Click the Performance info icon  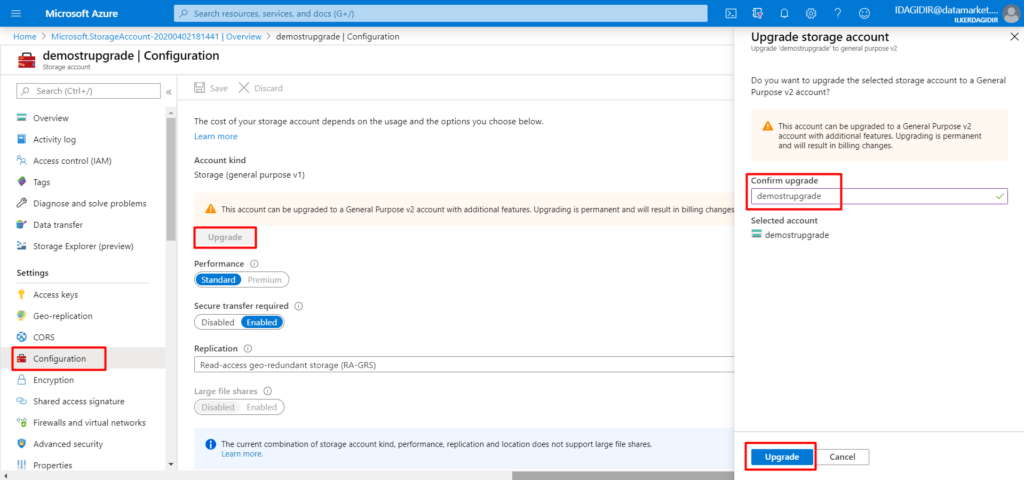coord(254,263)
